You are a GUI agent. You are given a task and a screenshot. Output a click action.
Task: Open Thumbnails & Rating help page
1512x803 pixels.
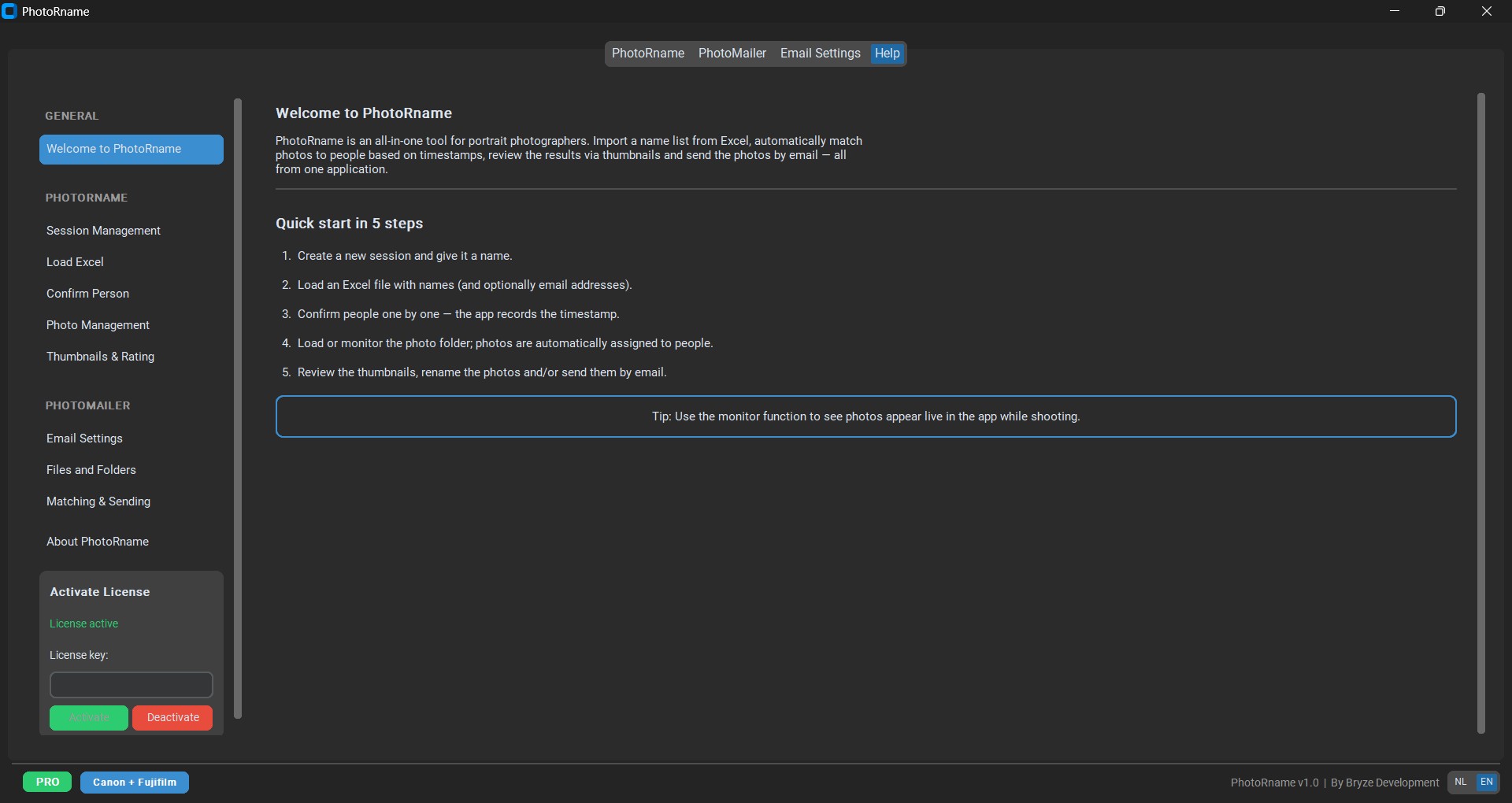pos(100,357)
